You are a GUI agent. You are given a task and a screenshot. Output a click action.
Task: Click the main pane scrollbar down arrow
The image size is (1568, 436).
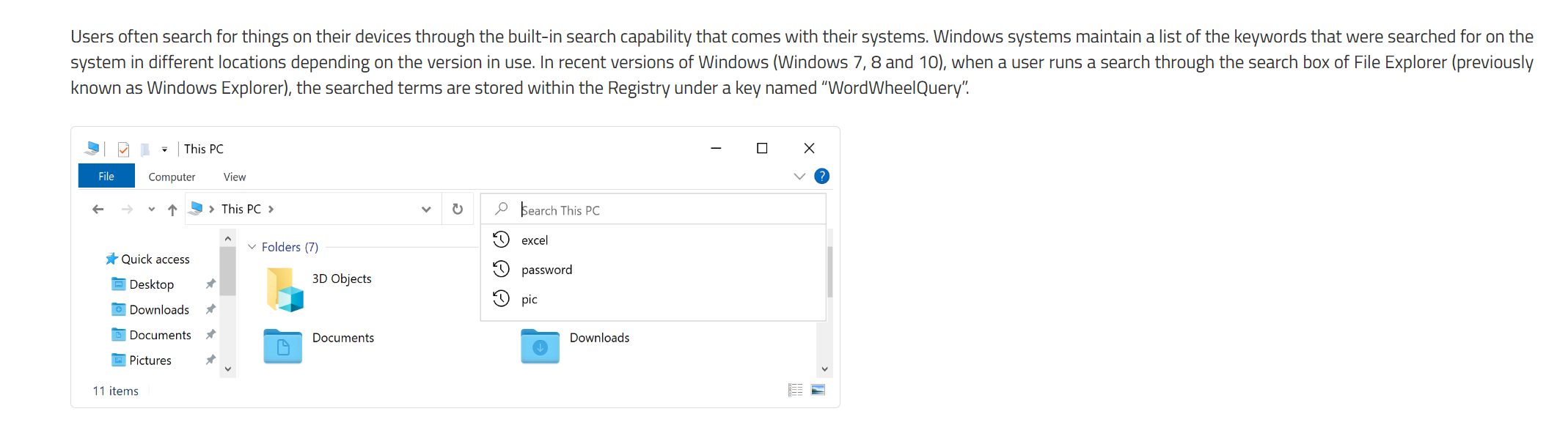pos(824,369)
